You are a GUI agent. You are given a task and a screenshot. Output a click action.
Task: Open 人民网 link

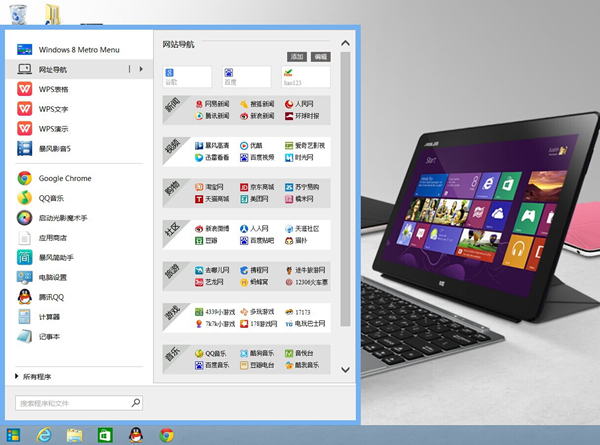tap(299, 104)
